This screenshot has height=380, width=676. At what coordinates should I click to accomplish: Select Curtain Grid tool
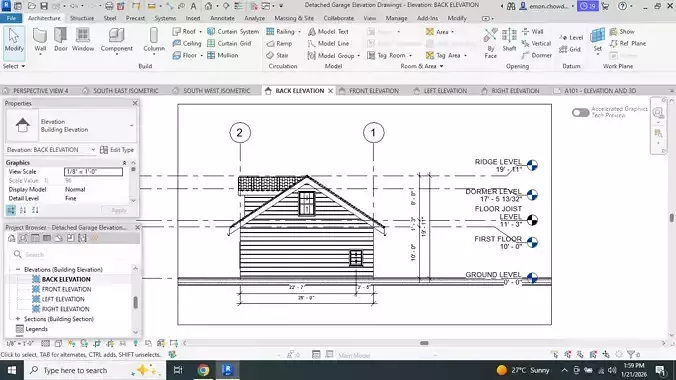click(229, 44)
